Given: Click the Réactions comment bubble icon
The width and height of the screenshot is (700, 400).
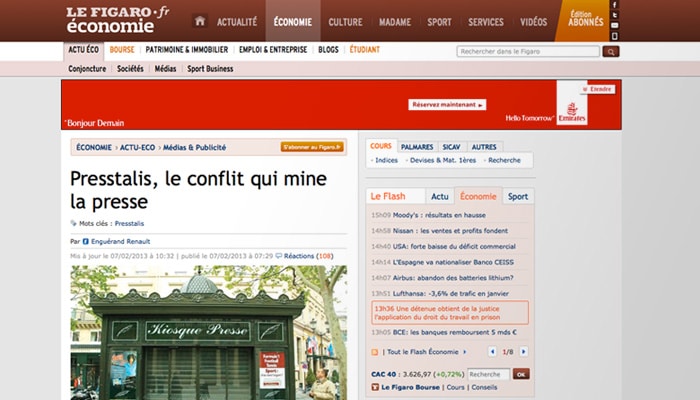Looking at the screenshot, I should [x=279, y=256].
